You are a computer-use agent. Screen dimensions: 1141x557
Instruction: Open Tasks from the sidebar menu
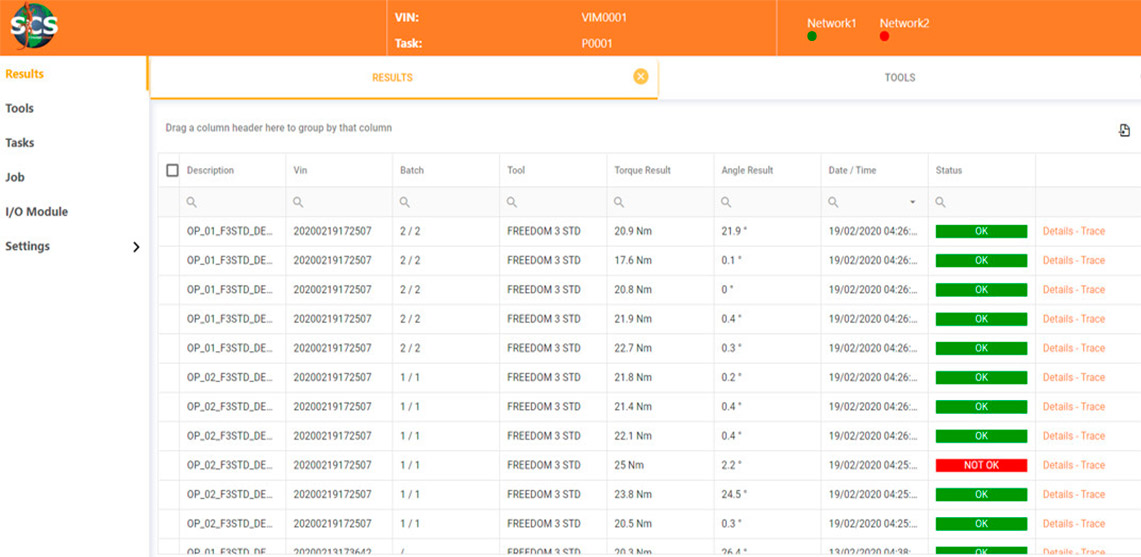(x=20, y=143)
